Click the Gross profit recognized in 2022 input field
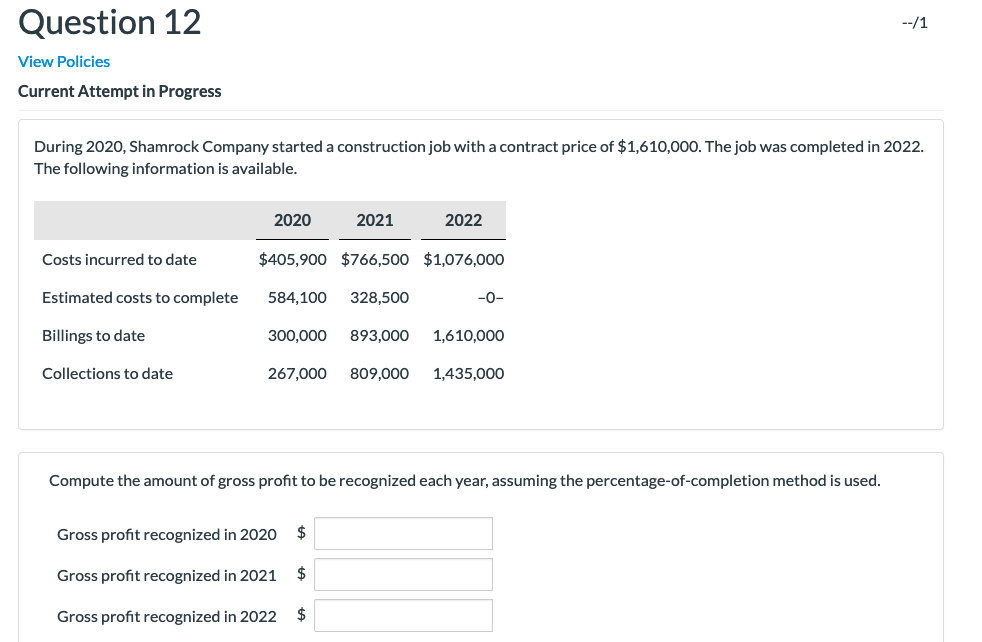The height and width of the screenshot is (642, 982). pyautogui.click(x=403, y=615)
